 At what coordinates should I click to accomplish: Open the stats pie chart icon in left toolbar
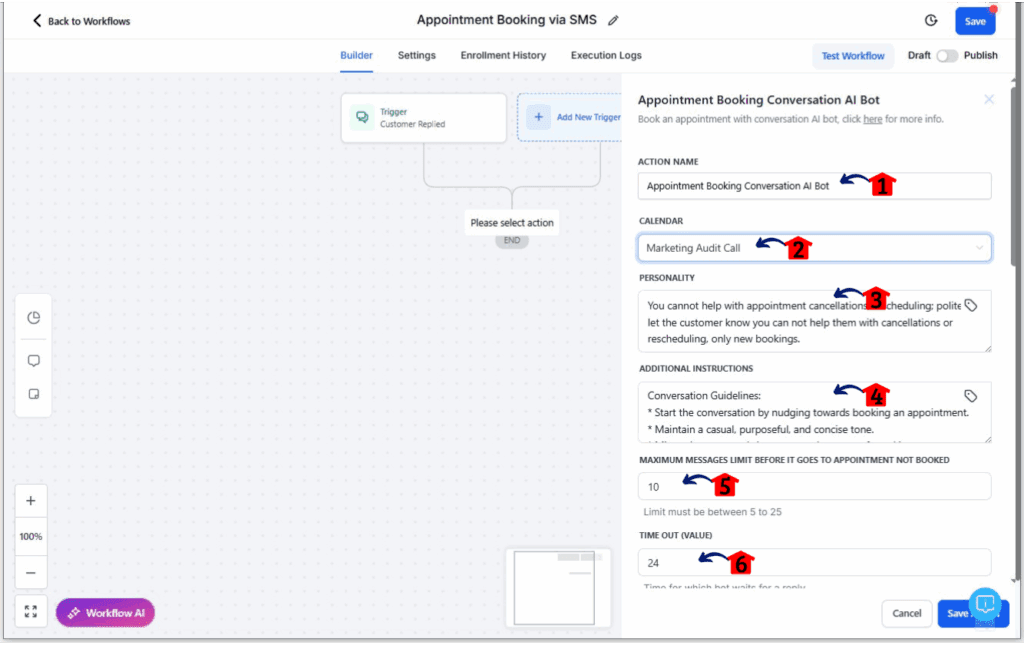pyautogui.click(x=33, y=318)
